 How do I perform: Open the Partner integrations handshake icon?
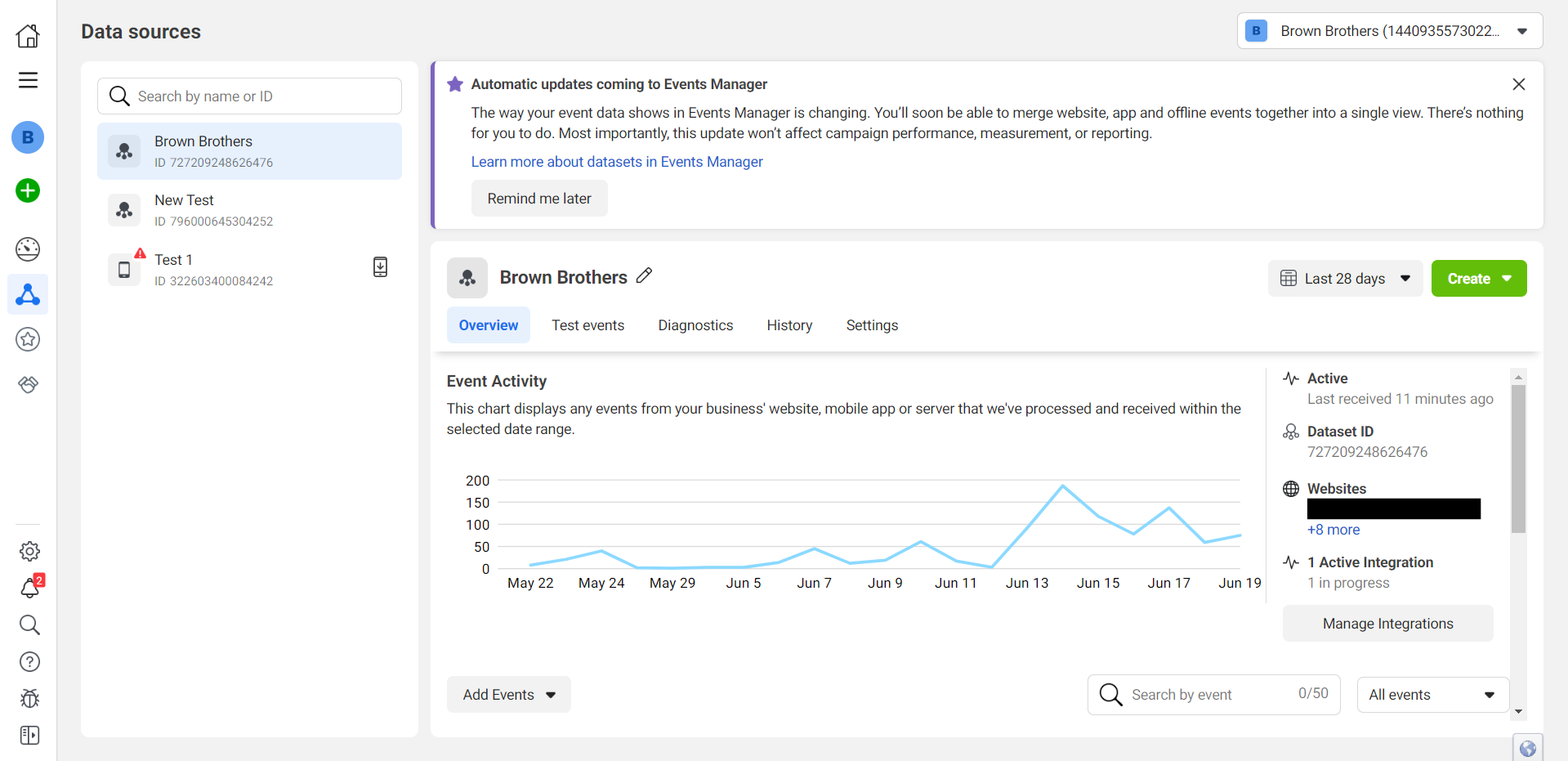28,384
